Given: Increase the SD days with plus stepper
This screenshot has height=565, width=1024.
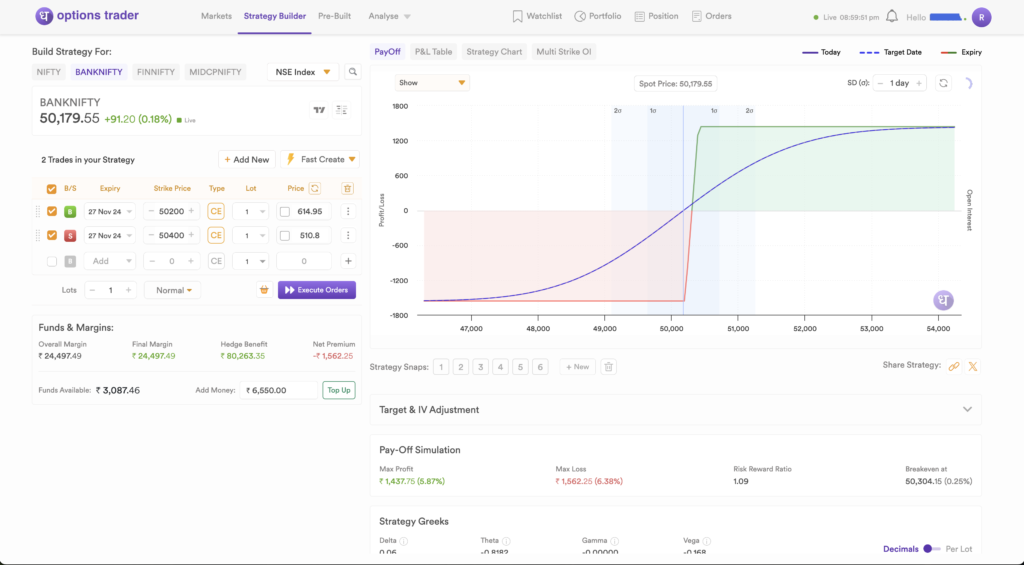Looking at the screenshot, I should tap(919, 83).
